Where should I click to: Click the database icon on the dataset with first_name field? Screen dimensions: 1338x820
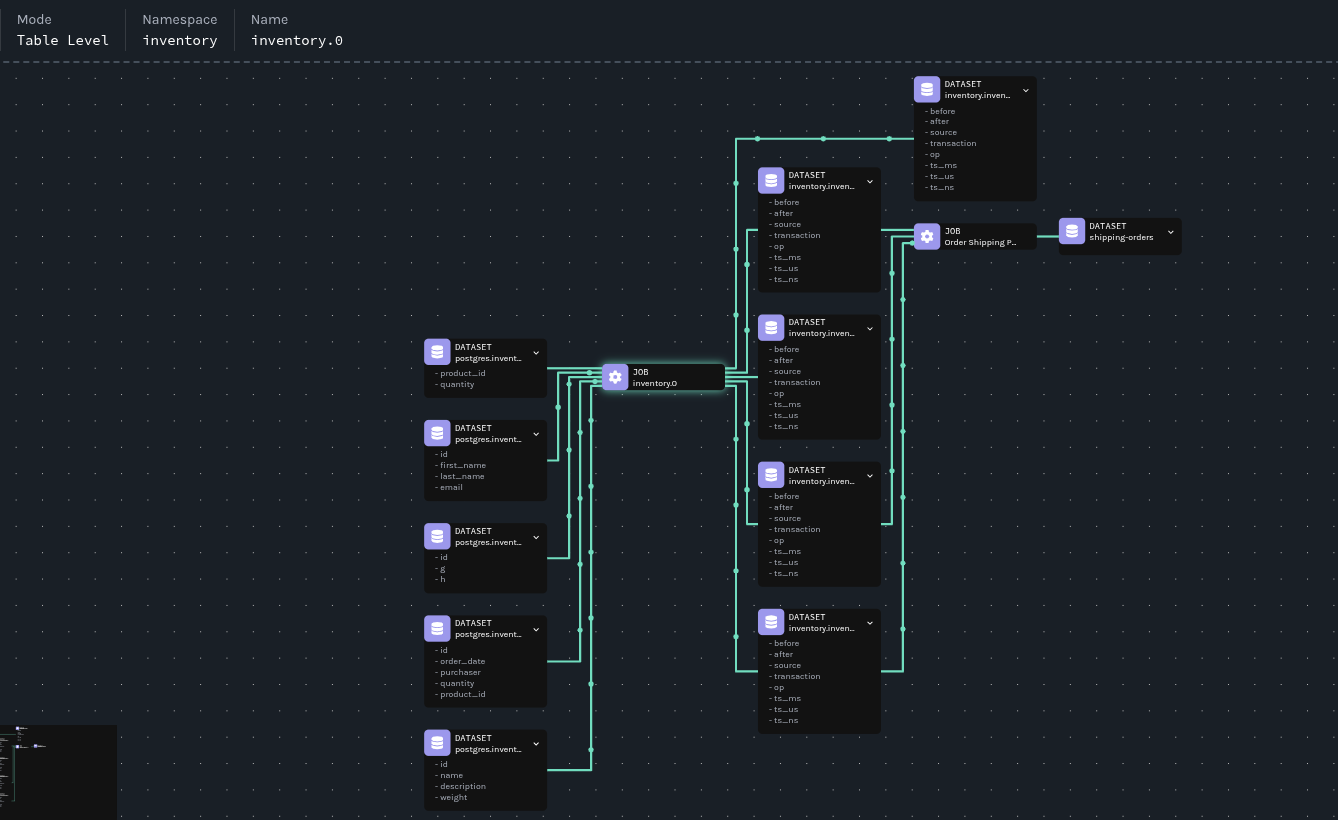click(x=438, y=432)
